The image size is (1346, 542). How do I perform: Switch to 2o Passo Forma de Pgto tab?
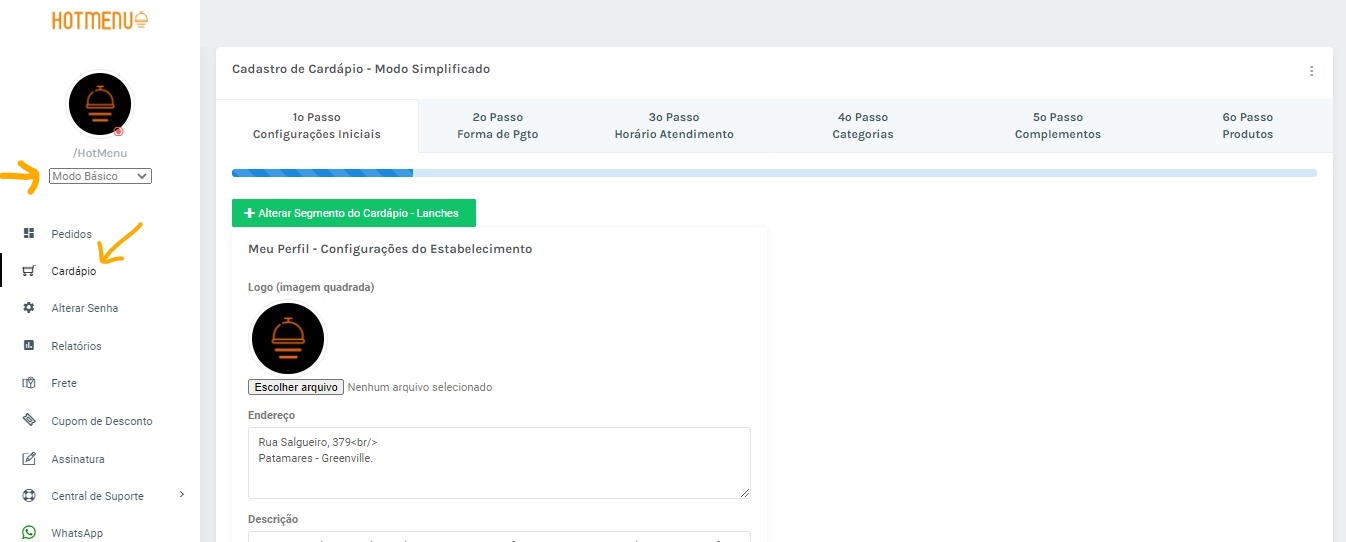click(498, 126)
